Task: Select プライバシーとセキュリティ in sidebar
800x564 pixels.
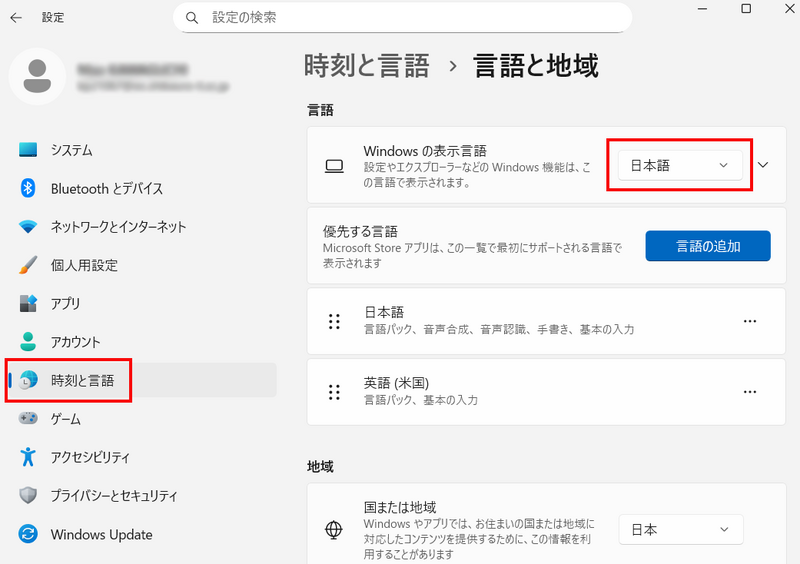Action: [113, 496]
